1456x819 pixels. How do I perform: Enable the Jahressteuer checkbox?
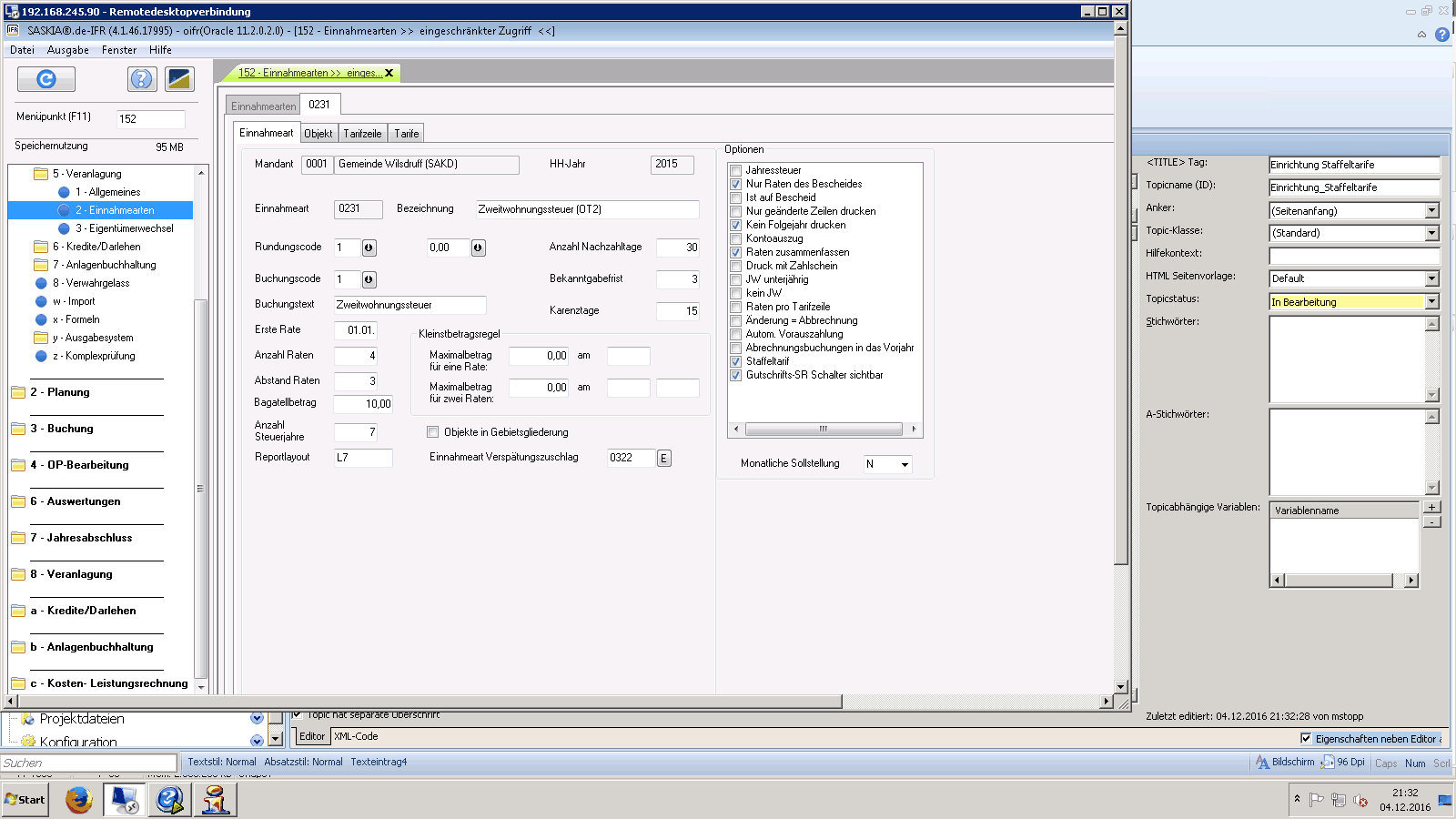736,170
